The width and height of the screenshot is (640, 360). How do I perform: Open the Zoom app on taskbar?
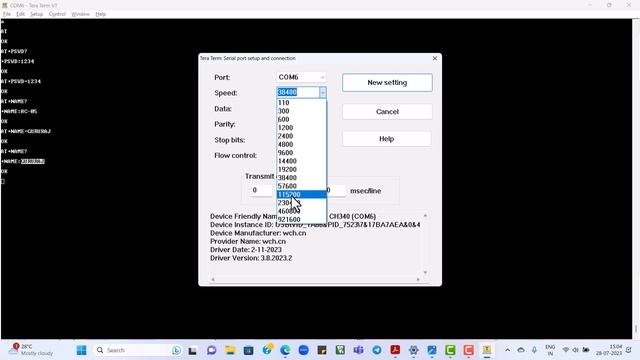click(x=304, y=350)
